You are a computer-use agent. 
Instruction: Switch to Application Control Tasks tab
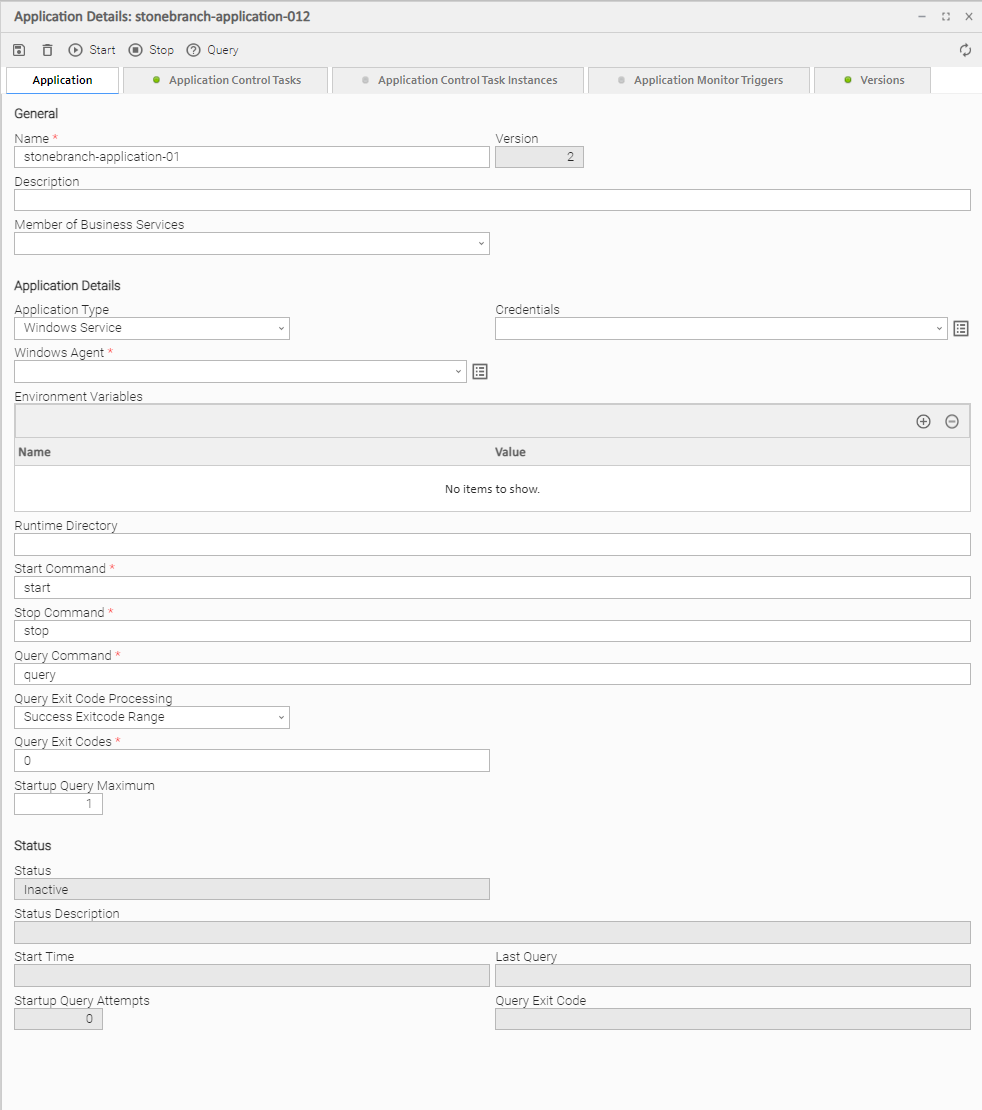click(x=226, y=81)
